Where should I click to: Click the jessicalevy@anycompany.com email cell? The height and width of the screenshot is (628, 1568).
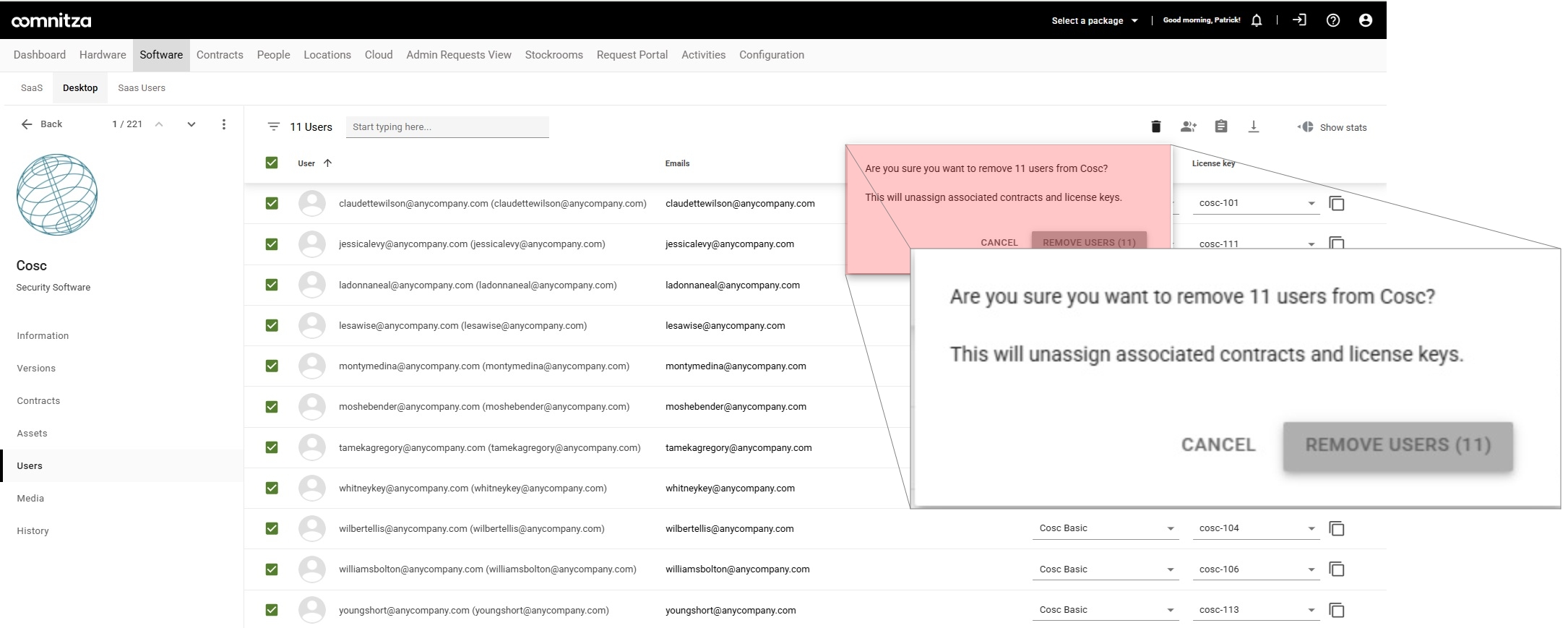pyautogui.click(x=730, y=244)
